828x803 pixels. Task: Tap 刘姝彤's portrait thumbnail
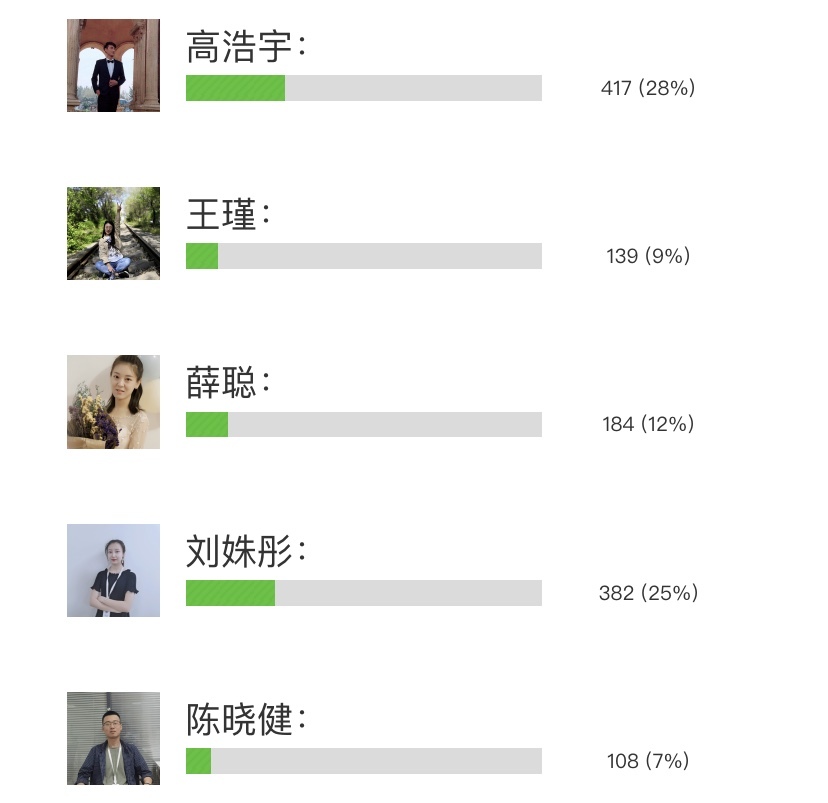coord(113,570)
